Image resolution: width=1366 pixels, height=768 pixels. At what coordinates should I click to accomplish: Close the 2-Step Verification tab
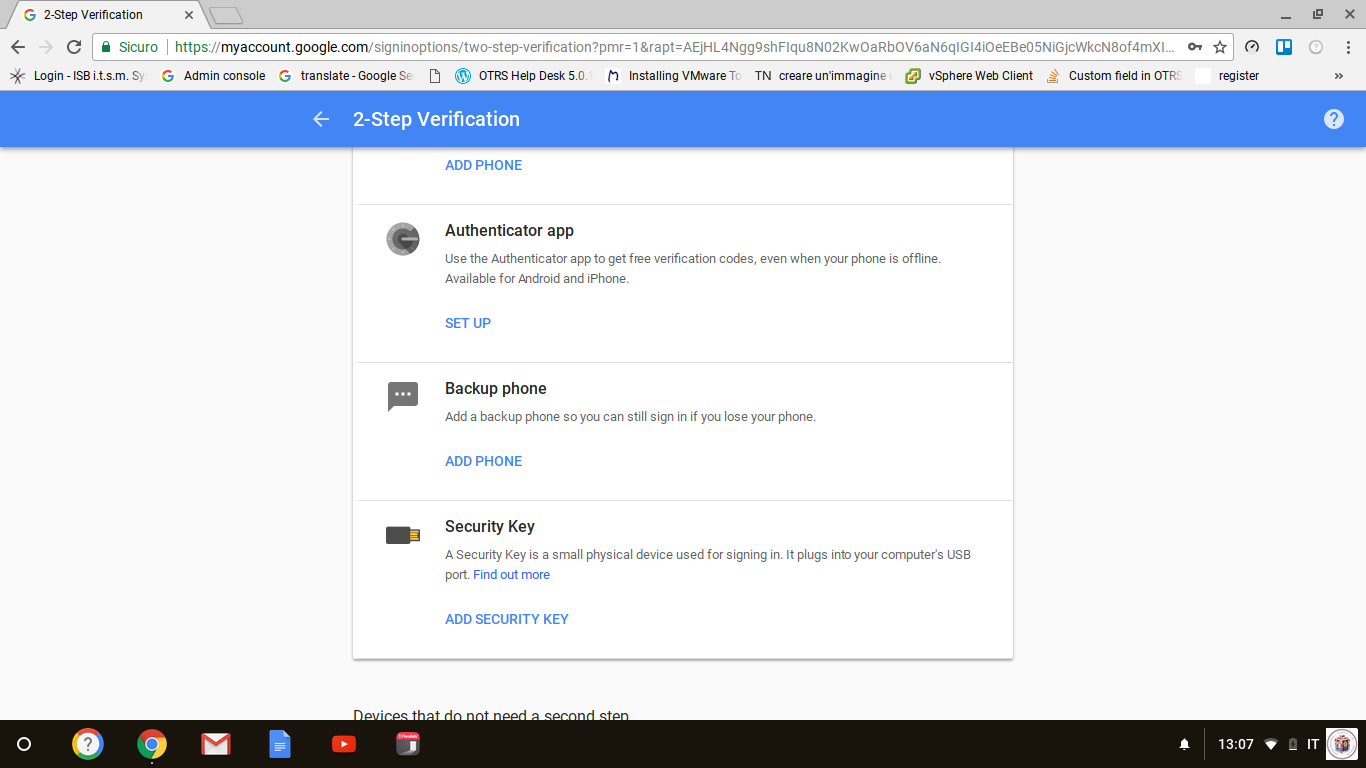(189, 15)
